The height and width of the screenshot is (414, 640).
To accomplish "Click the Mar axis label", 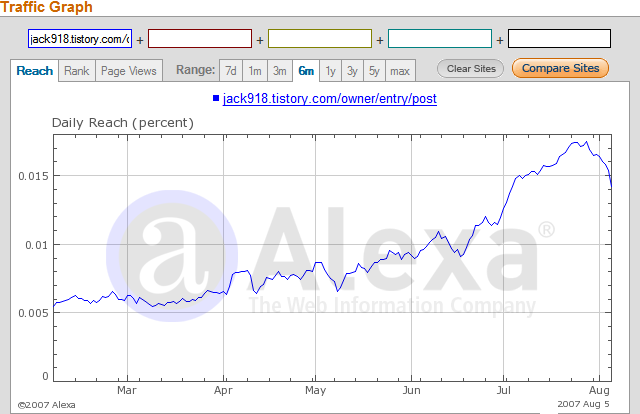I will pyautogui.click(x=127, y=390).
